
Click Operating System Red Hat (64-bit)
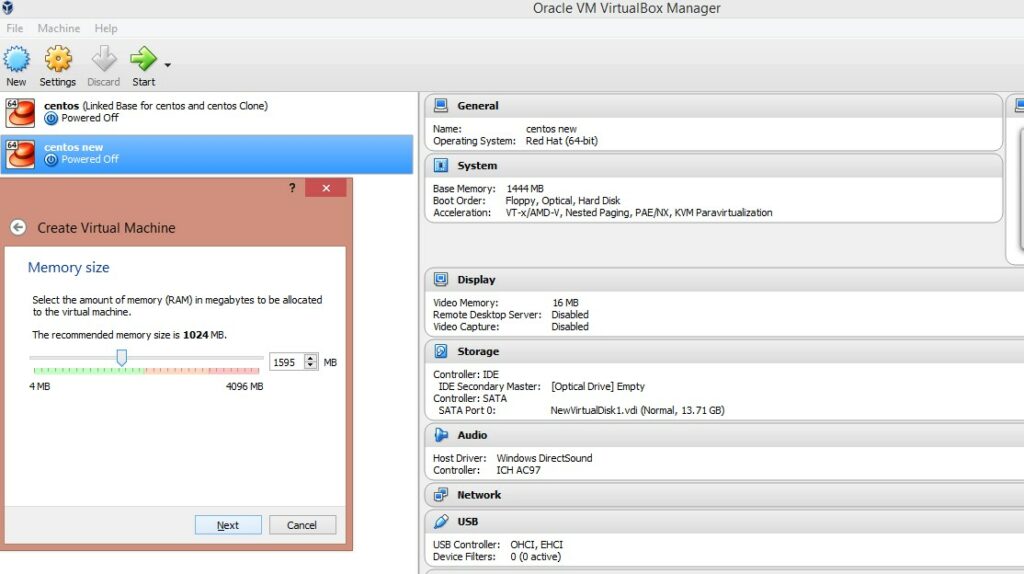pyautogui.click(x=562, y=141)
